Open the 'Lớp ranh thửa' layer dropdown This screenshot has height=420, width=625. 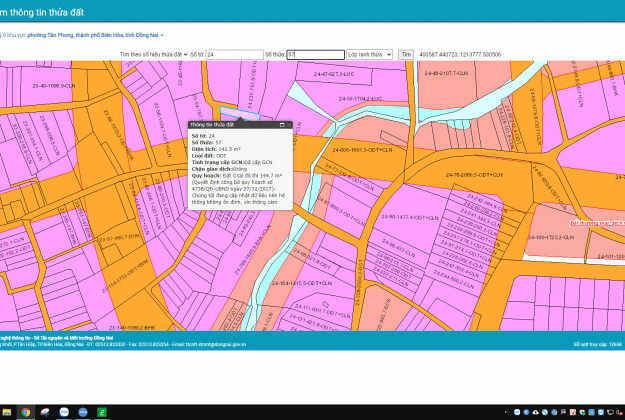coord(368,54)
